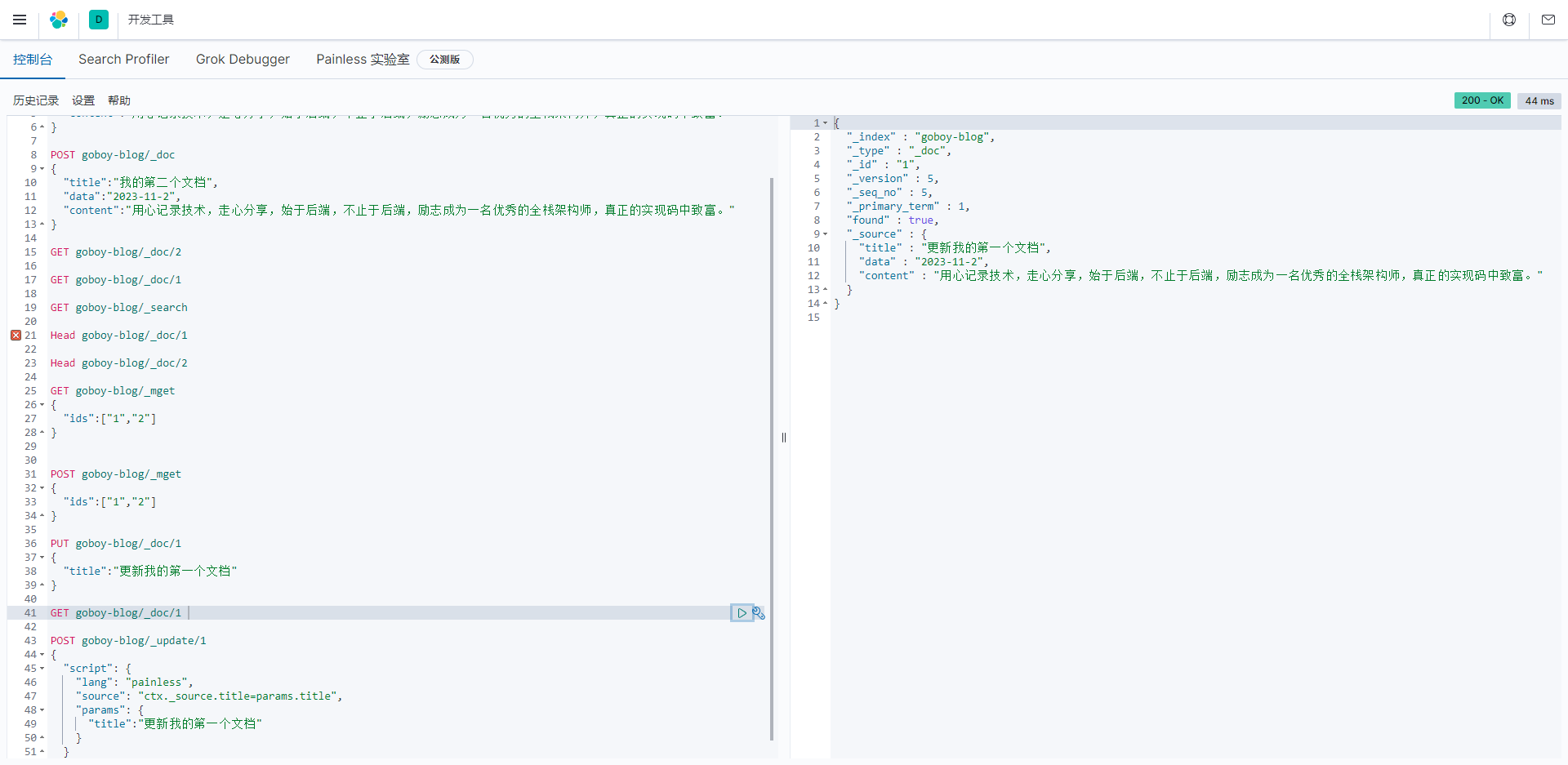Click the request editor vertical scrollbar
The height and width of the screenshot is (765, 1568).
coord(772,459)
